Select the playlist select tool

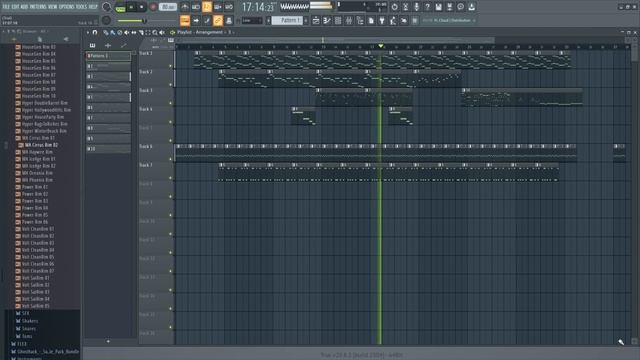[x=148, y=32]
